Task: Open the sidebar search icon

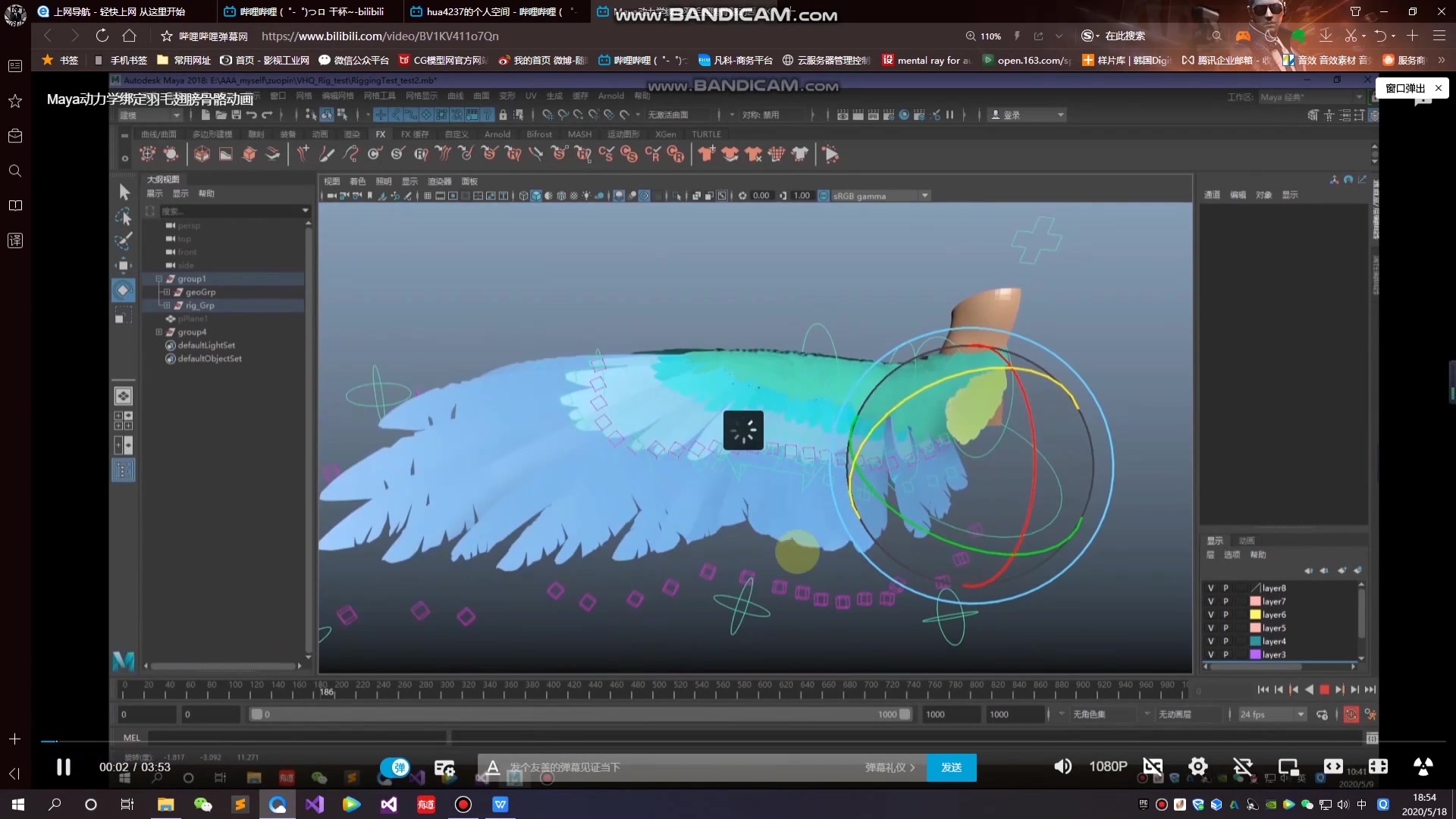Action: pos(14,171)
